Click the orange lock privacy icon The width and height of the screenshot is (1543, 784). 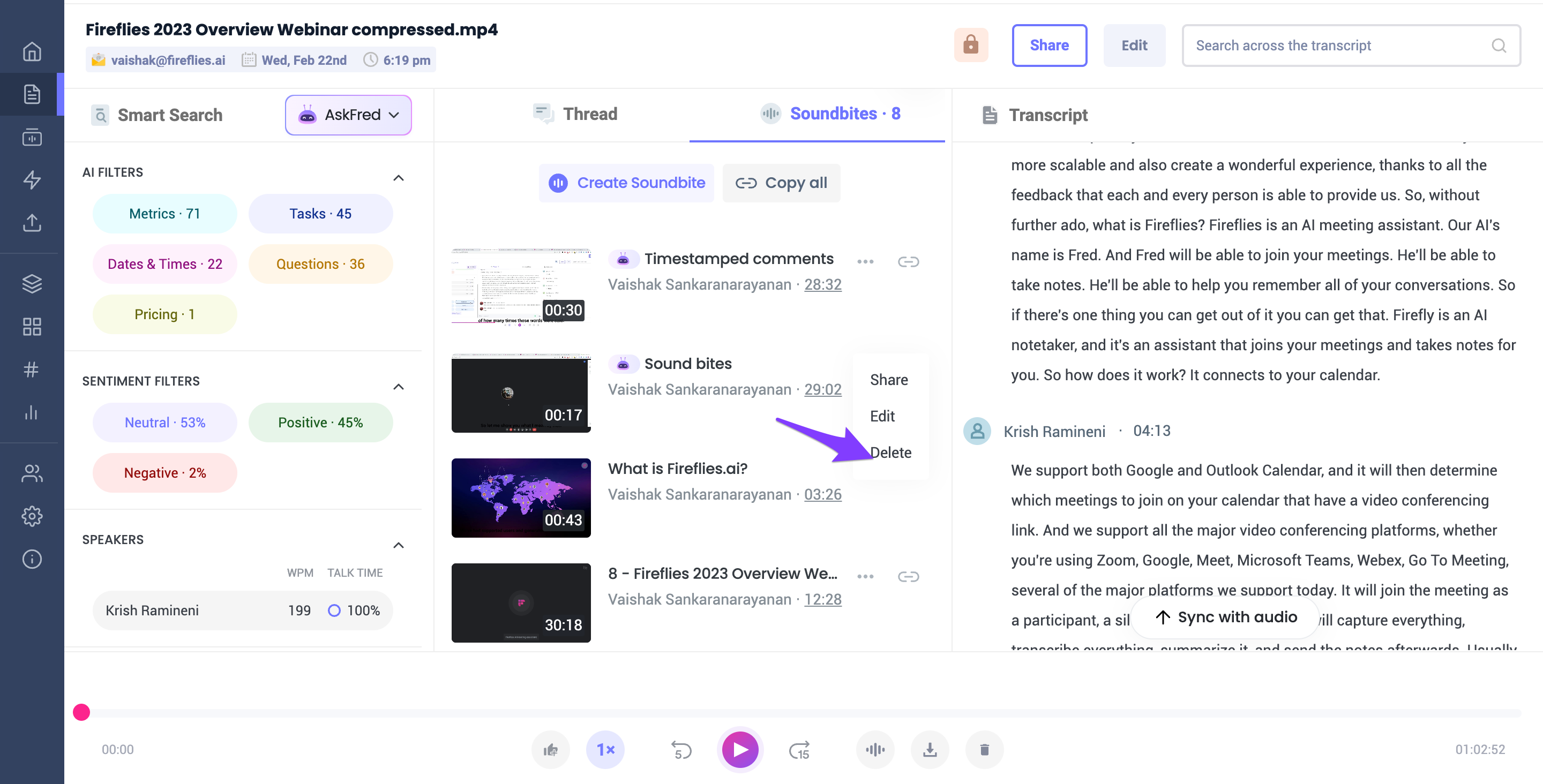tap(970, 45)
